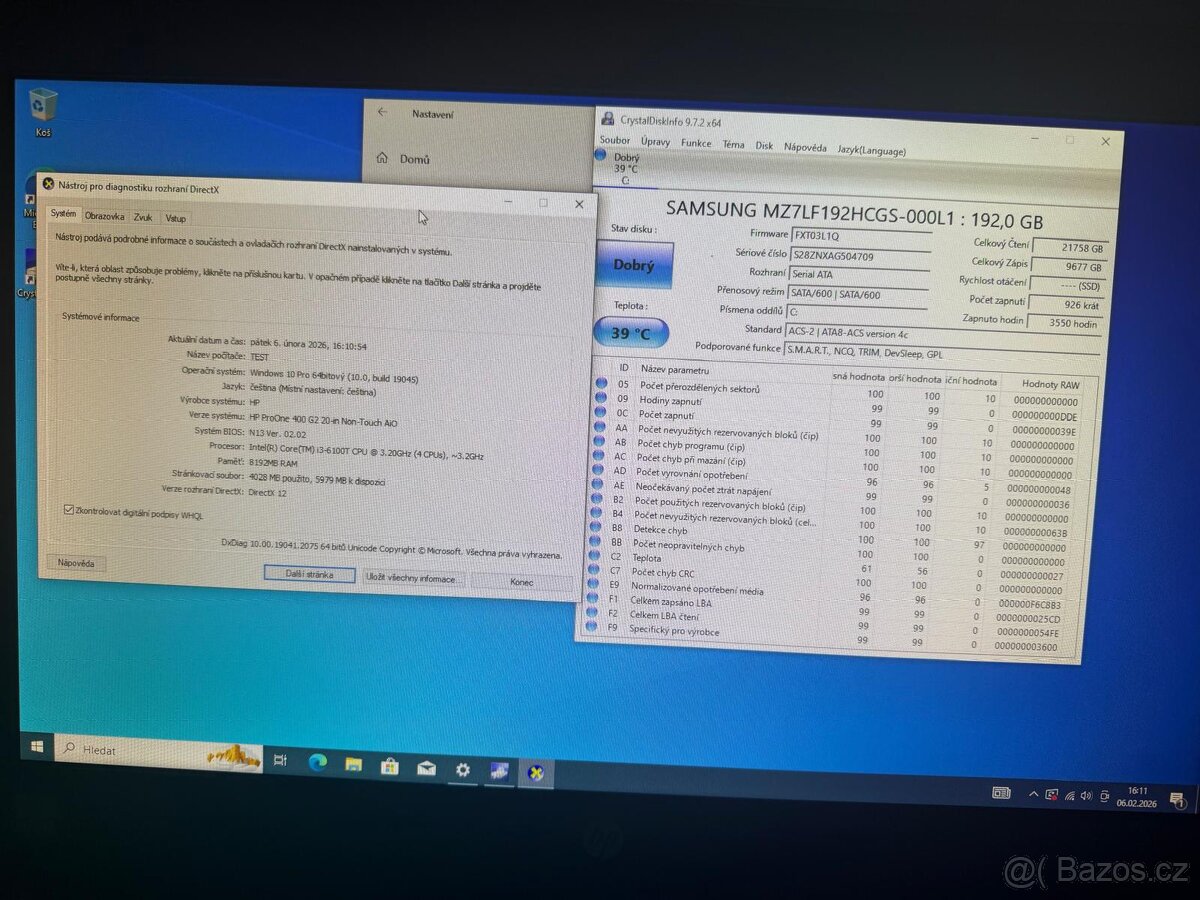Viewport: 1200px width, 900px height.
Task: Expand the hidden system tray icons chevron
Action: pos(1033,794)
